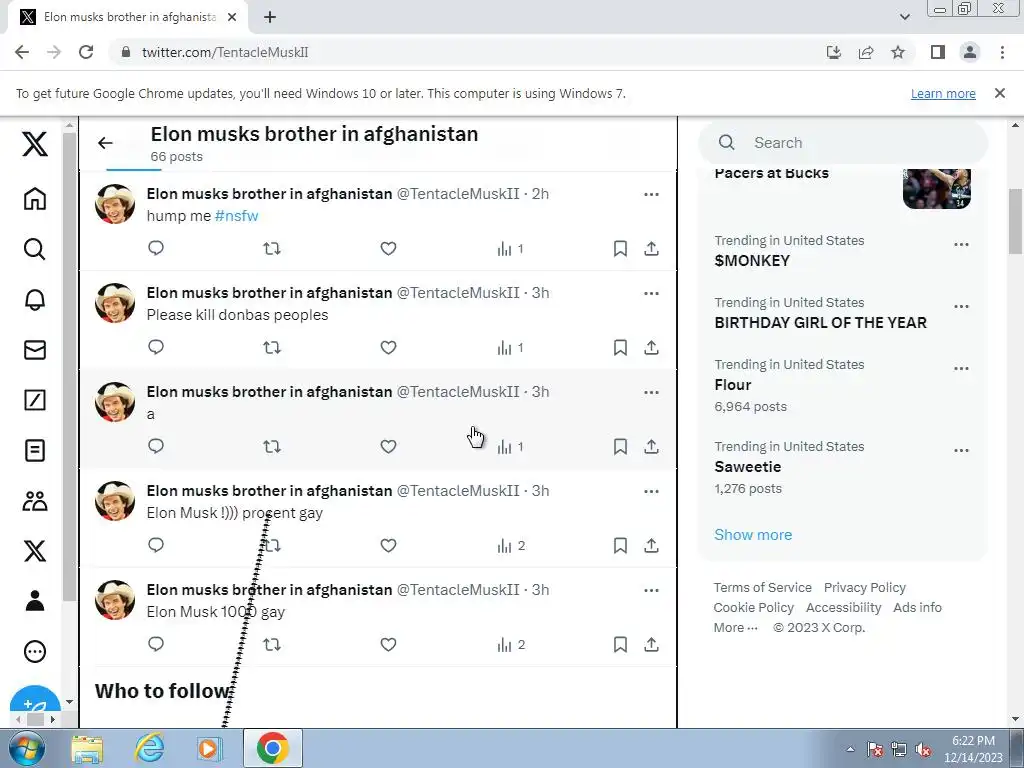The image size is (1024, 768).
Task: Dismiss the Chrome update notification bar
Action: [1000, 93]
